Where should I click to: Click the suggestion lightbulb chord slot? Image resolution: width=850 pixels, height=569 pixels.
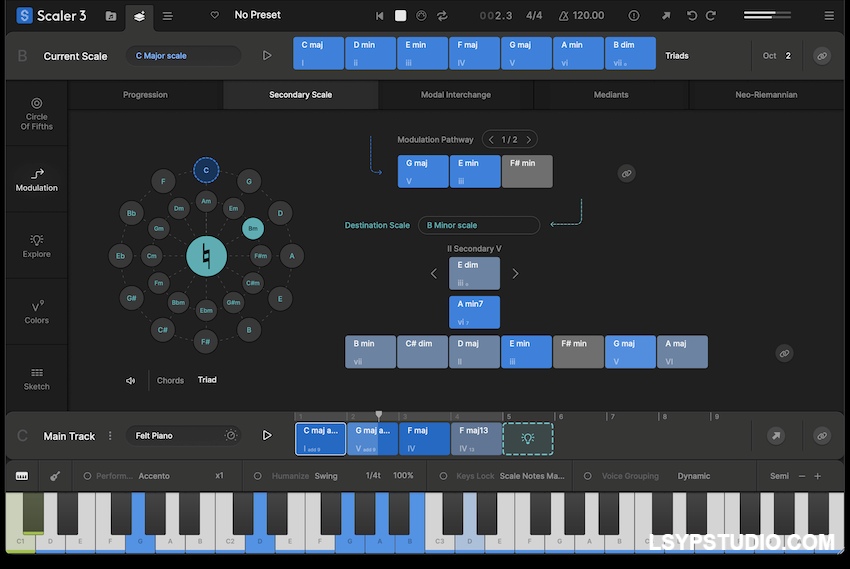528,438
